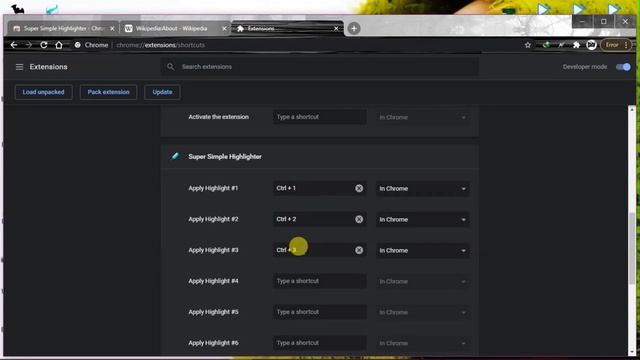Click shortcut field for Activate the extension
Screen dimensions: 640x360
point(320,117)
